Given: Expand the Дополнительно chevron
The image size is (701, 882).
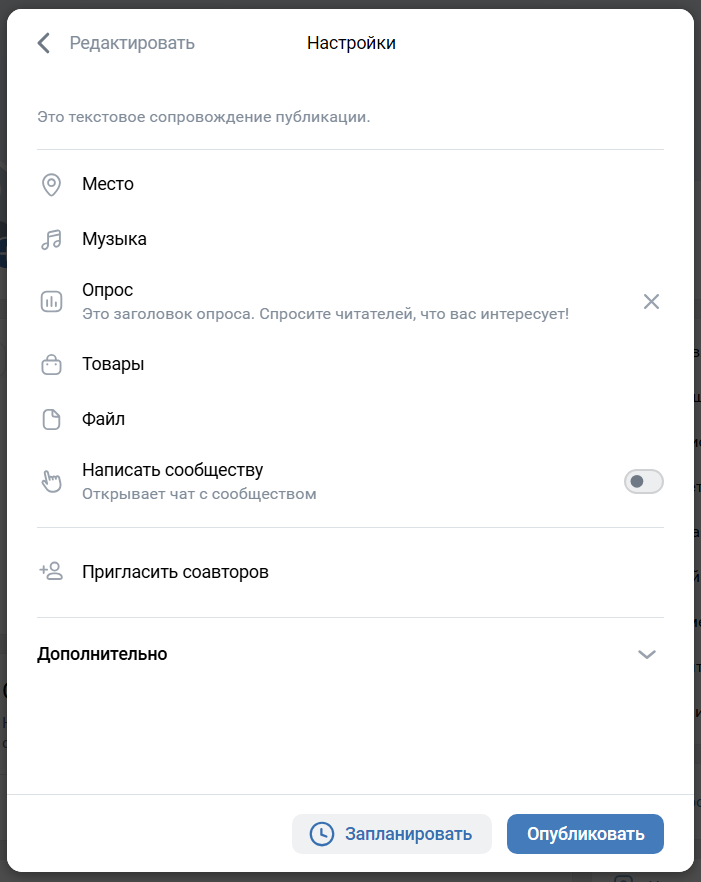Looking at the screenshot, I should pos(647,654).
